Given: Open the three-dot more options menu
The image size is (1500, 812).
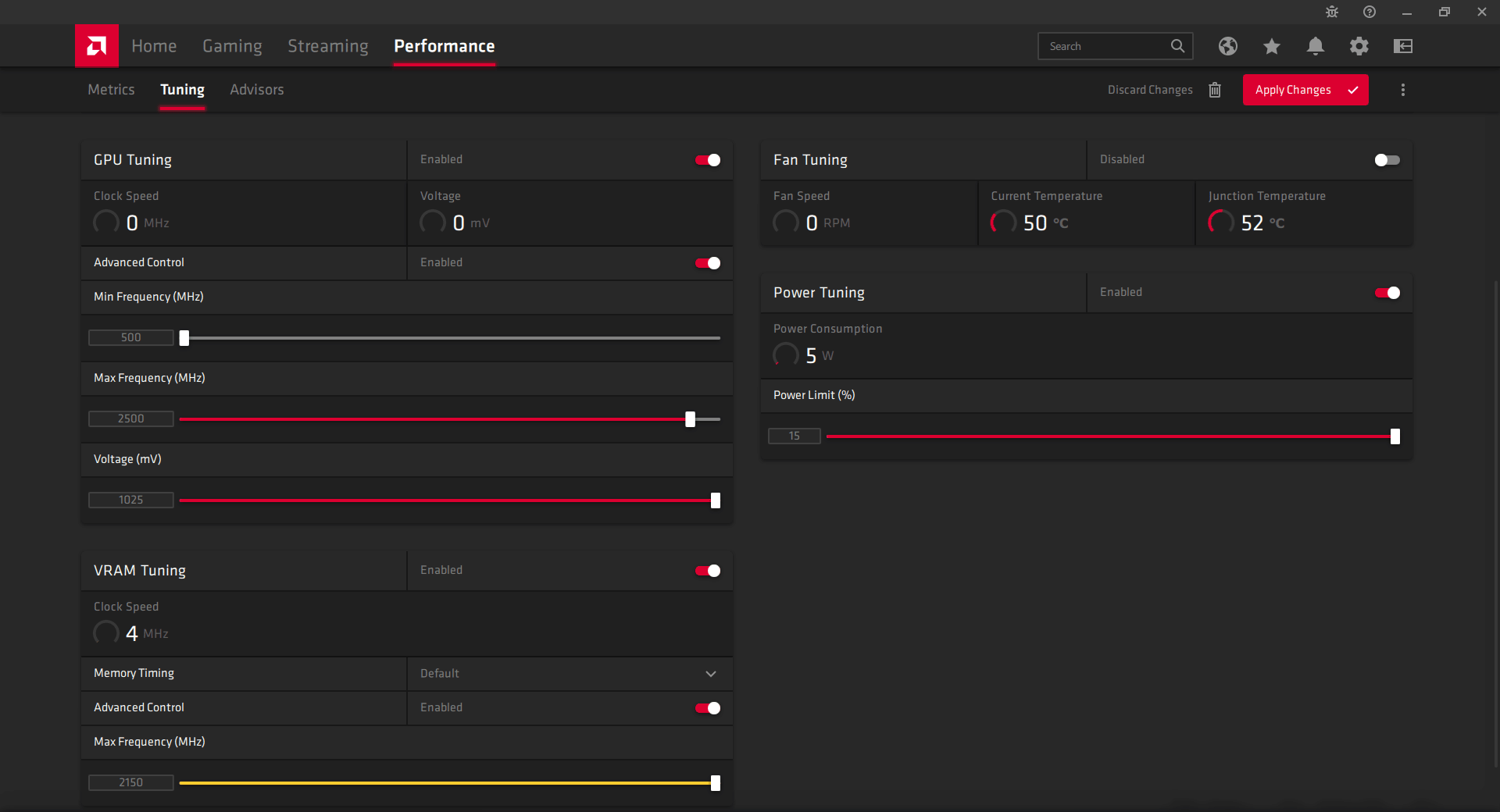Looking at the screenshot, I should pos(1403,90).
